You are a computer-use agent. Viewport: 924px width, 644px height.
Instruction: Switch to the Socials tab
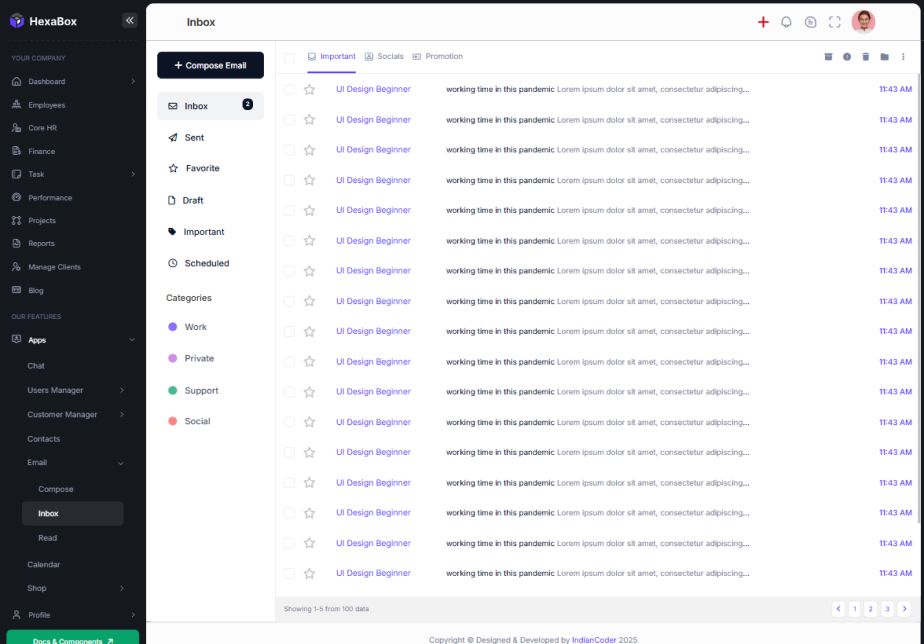[384, 56]
